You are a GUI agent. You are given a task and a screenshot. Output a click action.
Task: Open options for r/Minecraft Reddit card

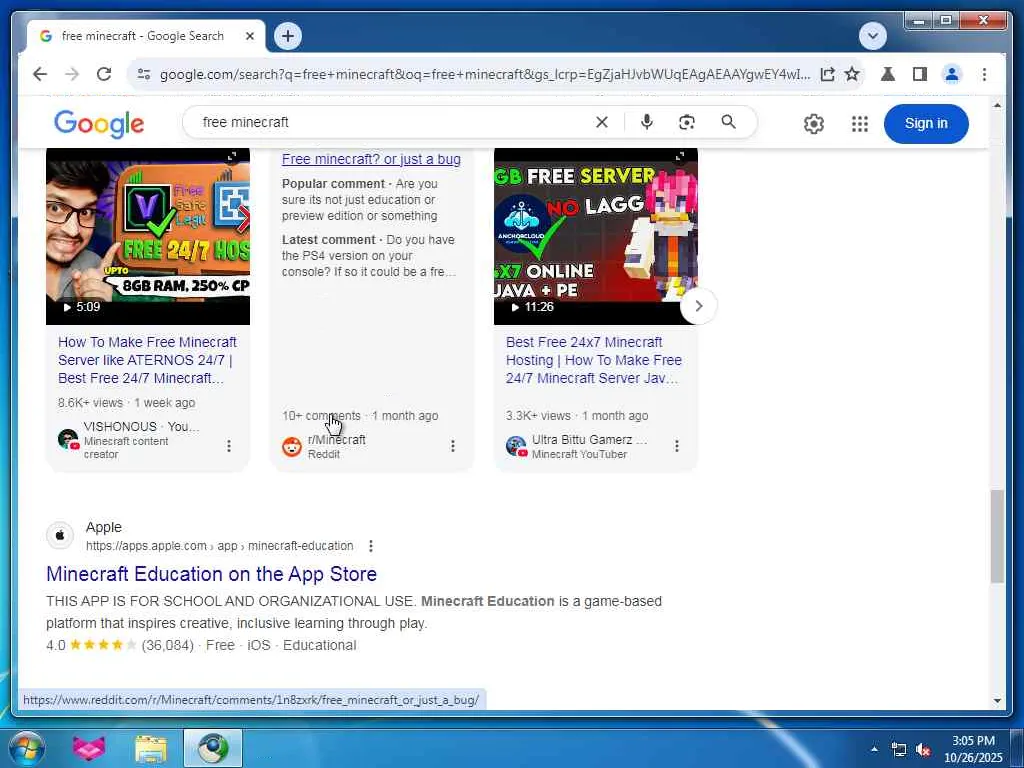[x=453, y=446]
